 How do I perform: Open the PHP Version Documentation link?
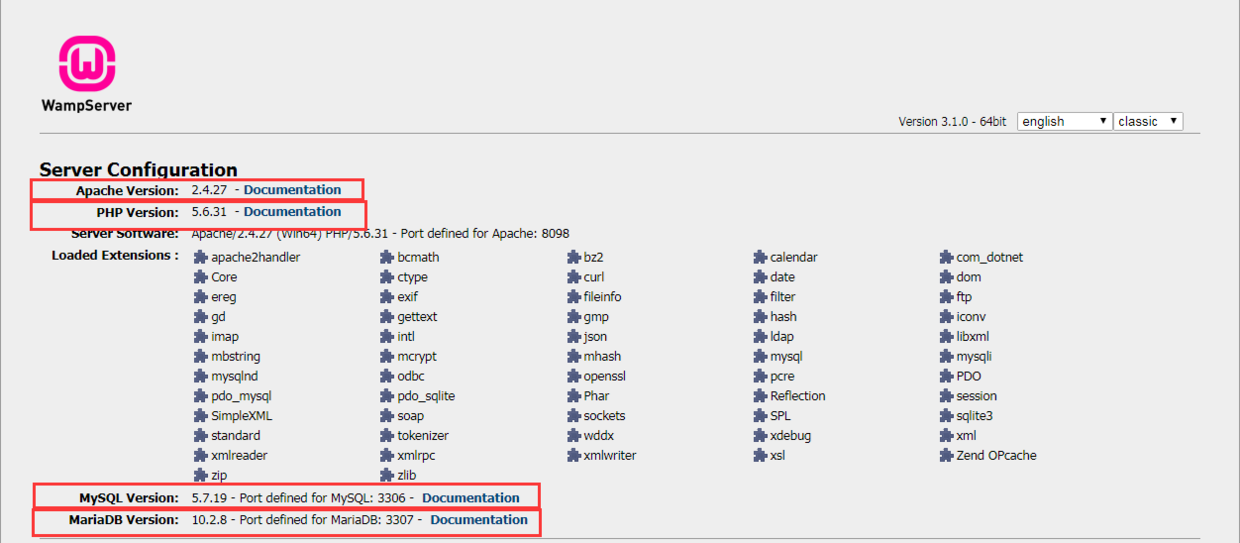click(292, 212)
